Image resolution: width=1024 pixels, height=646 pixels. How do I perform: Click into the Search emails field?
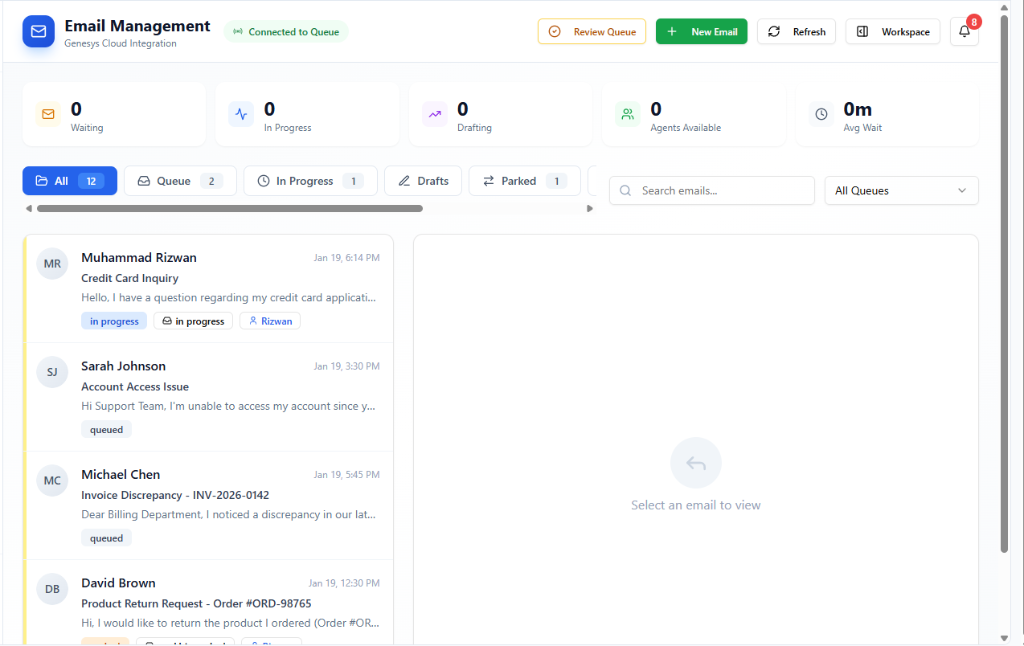[x=712, y=191]
